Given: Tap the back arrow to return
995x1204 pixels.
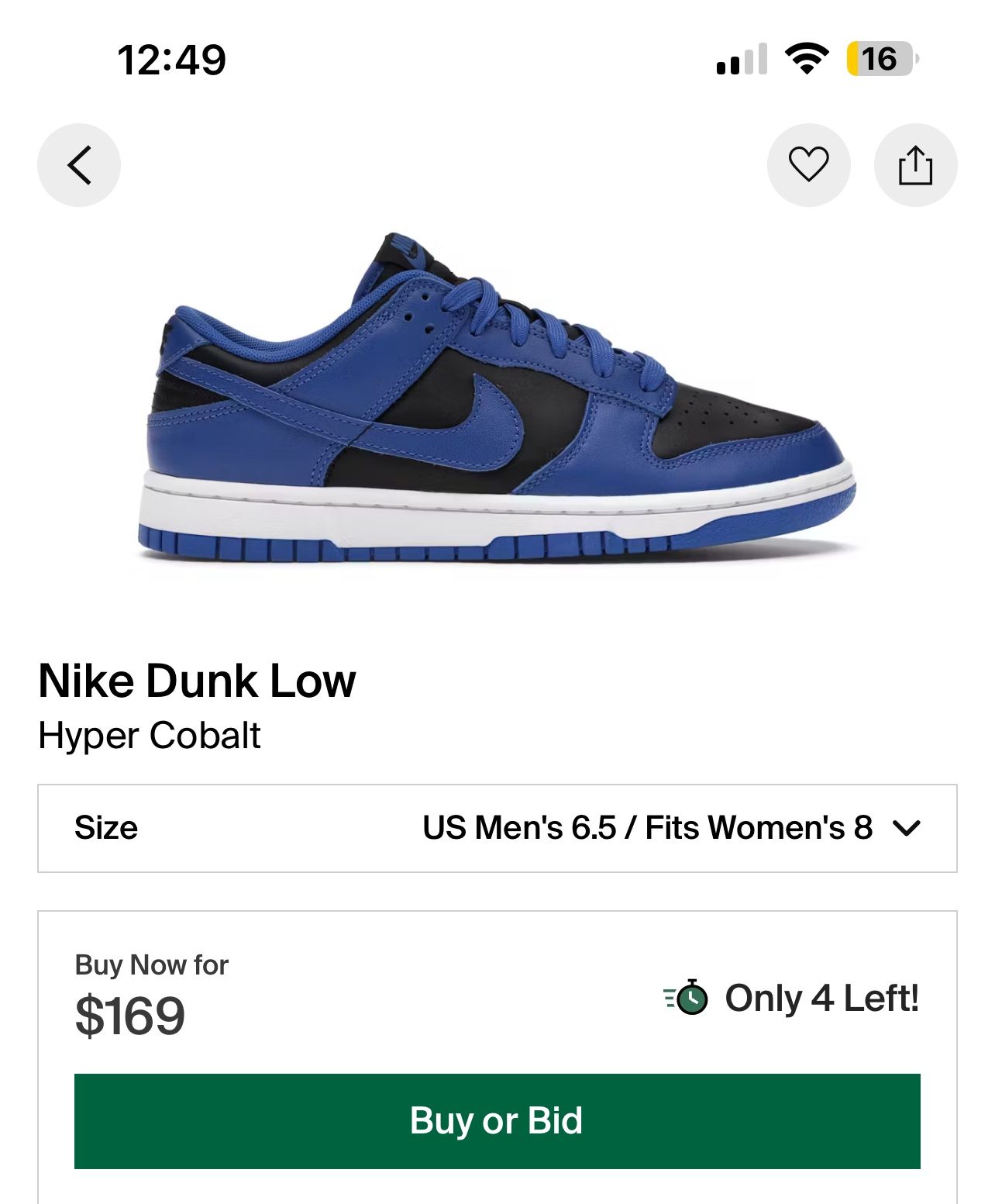Looking at the screenshot, I should [77, 164].
